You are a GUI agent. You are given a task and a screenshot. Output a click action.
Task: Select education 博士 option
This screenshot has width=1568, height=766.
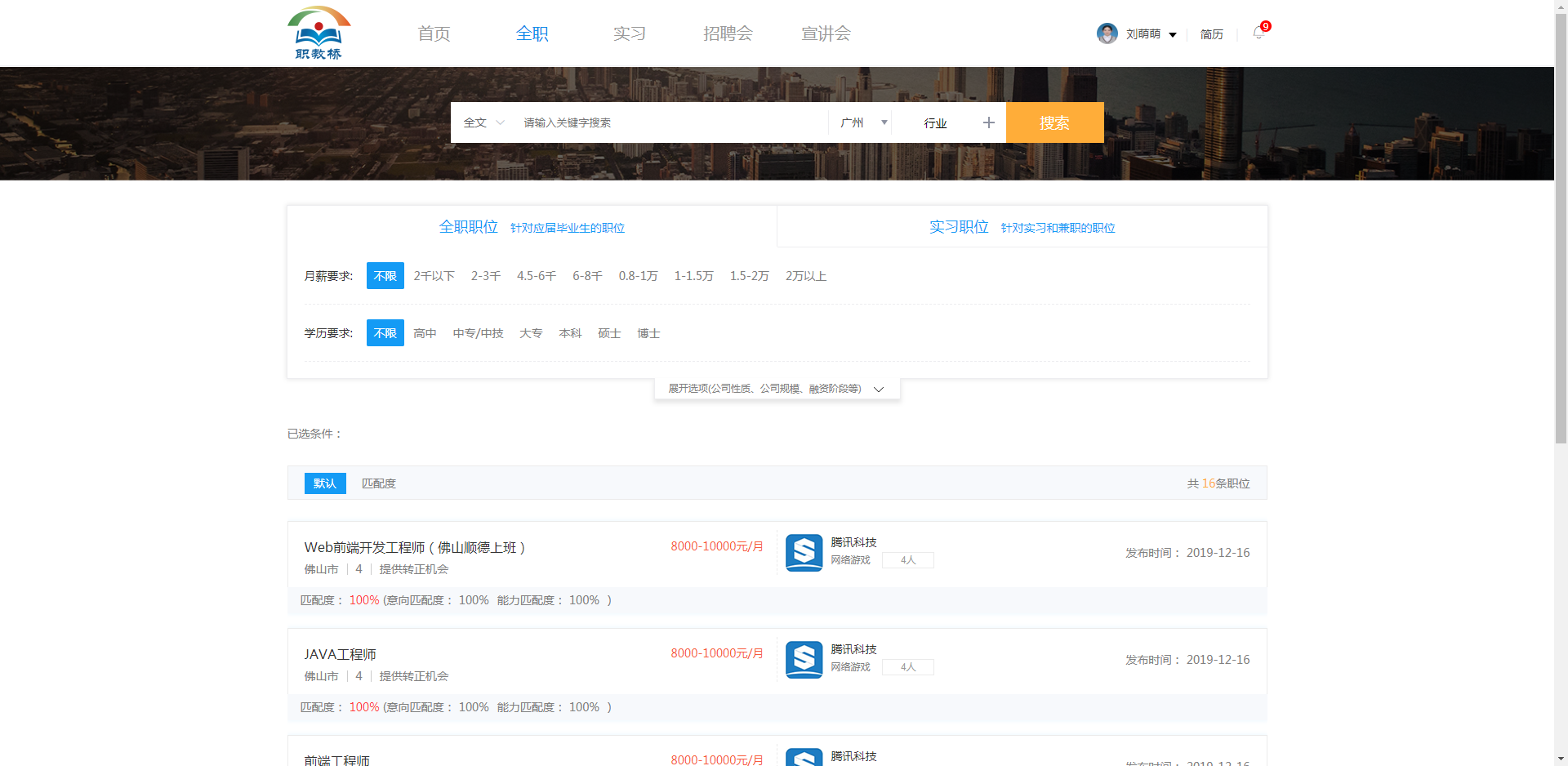coord(648,333)
